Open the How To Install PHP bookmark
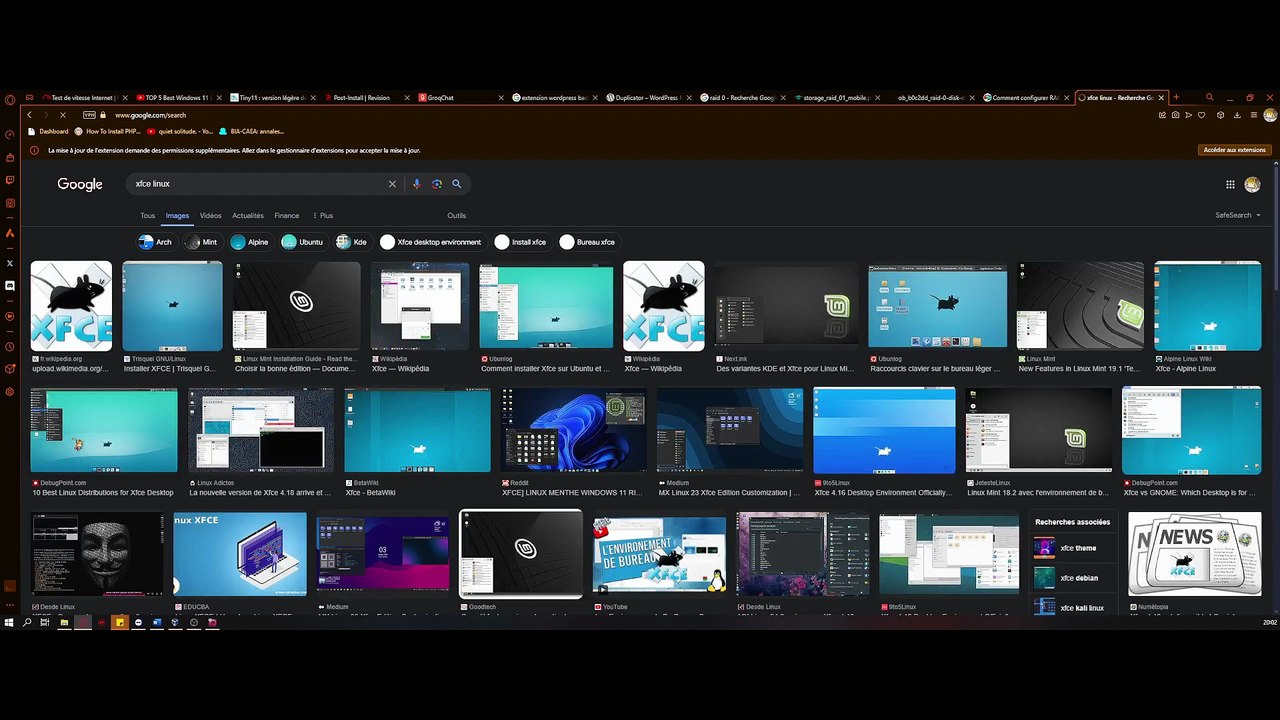 pos(107,131)
